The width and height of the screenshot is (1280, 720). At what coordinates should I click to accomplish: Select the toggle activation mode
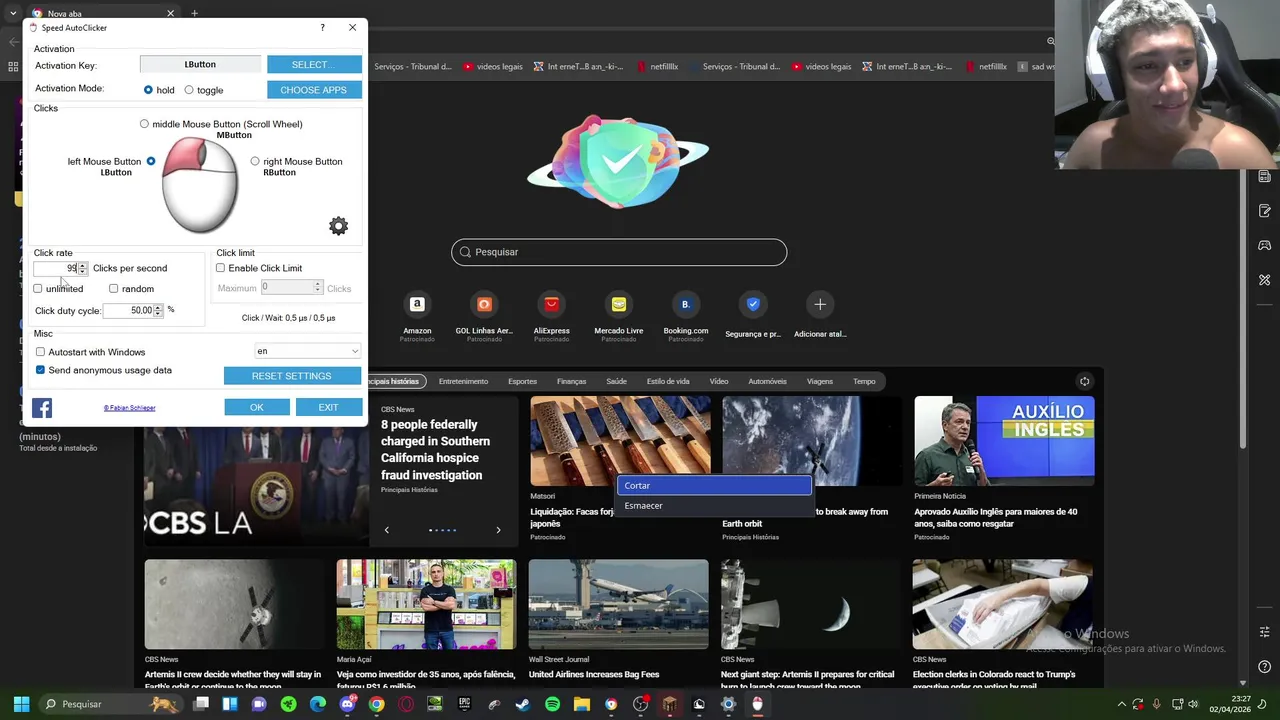(189, 90)
